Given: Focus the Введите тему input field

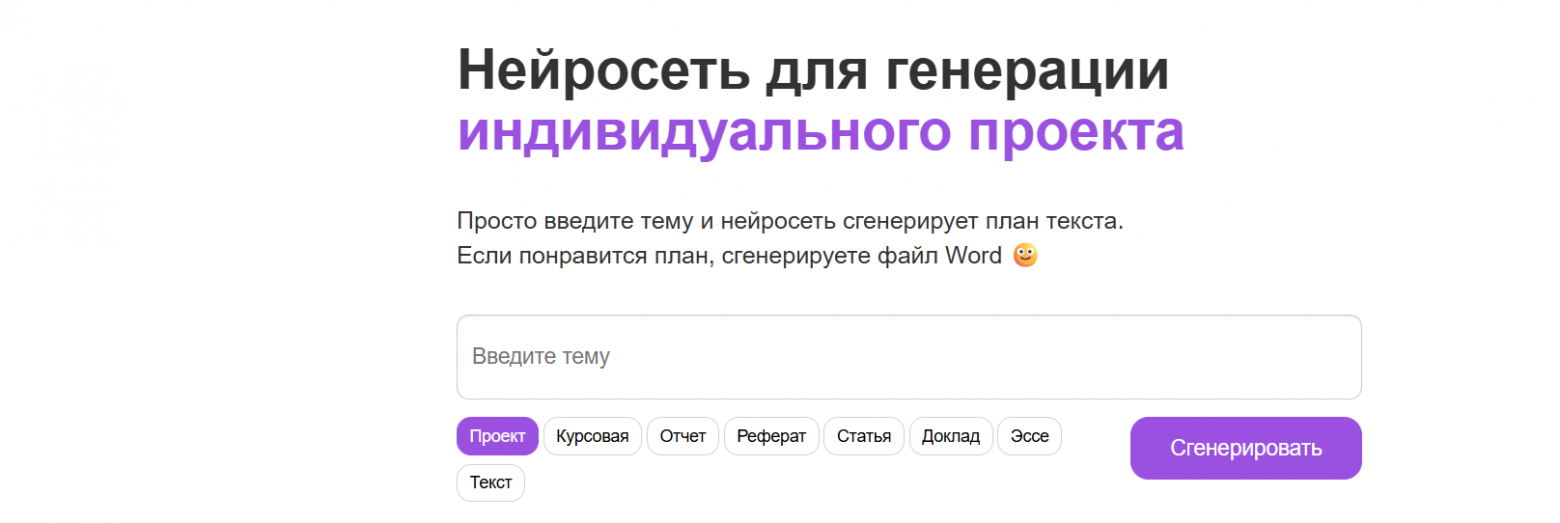Looking at the screenshot, I should [908, 357].
